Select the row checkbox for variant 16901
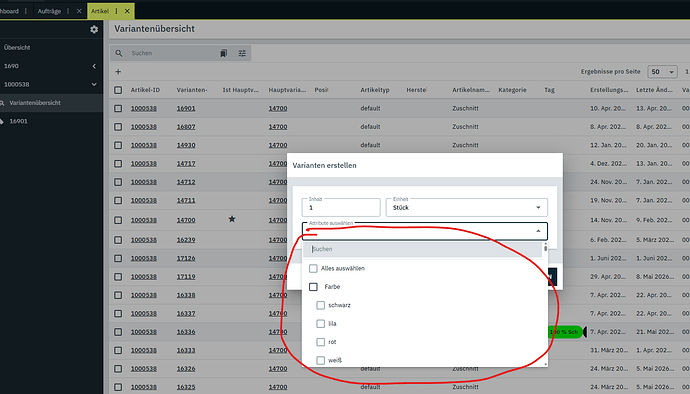Image resolution: width=690 pixels, height=394 pixels. pyautogui.click(x=118, y=108)
